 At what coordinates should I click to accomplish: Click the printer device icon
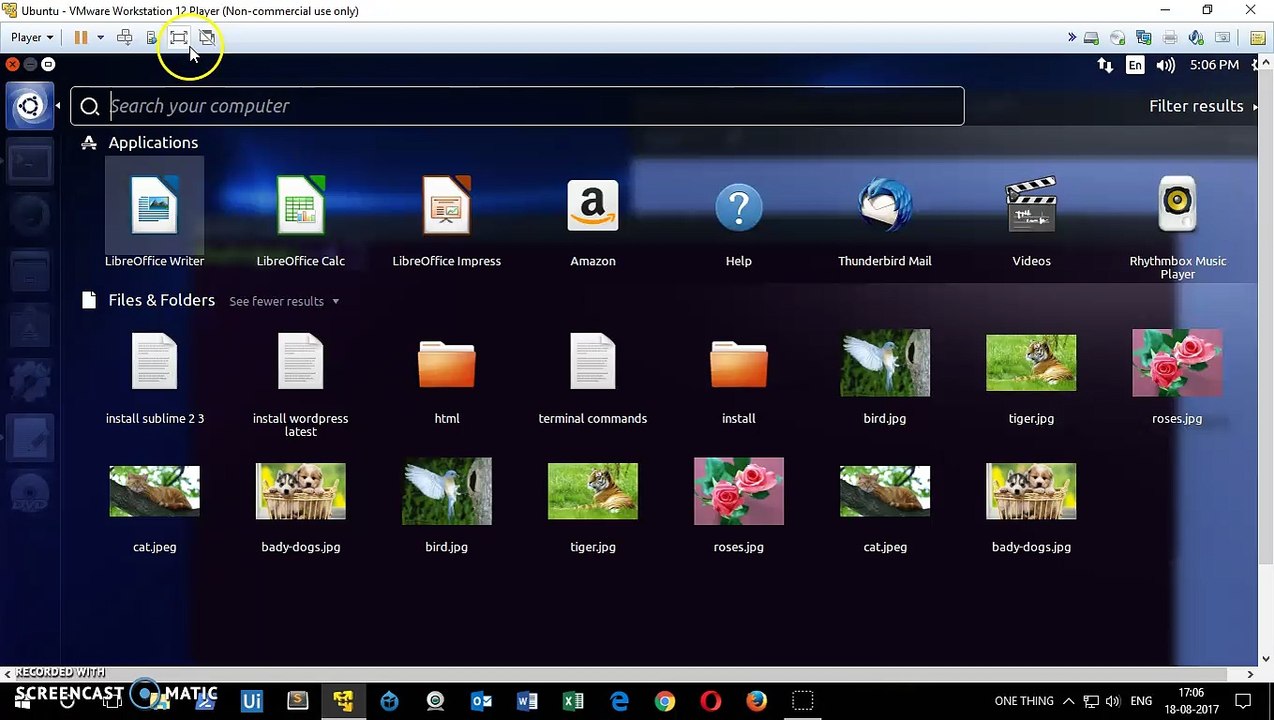[x=1170, y=38]
